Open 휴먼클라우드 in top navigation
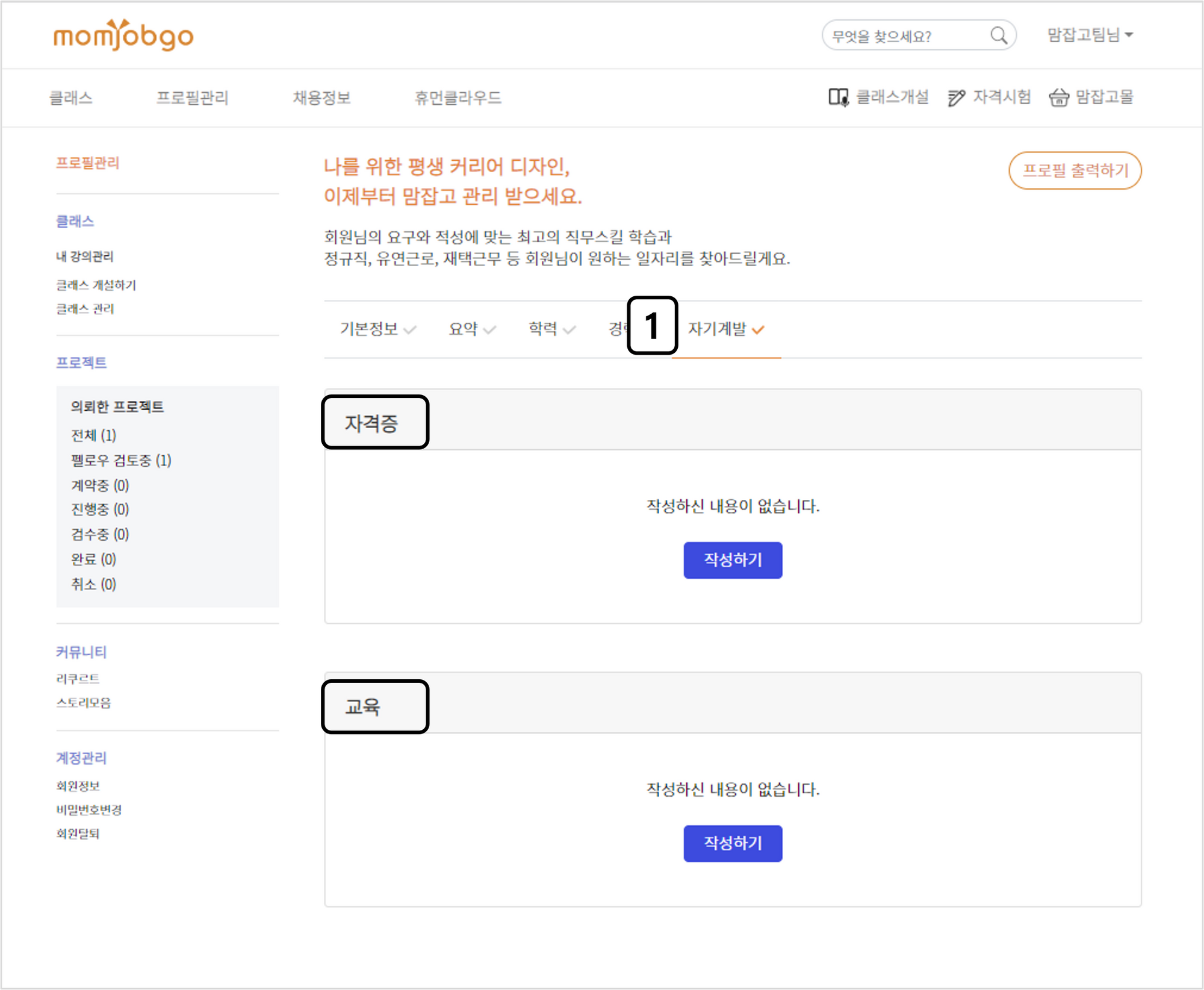 click(458, 98)
